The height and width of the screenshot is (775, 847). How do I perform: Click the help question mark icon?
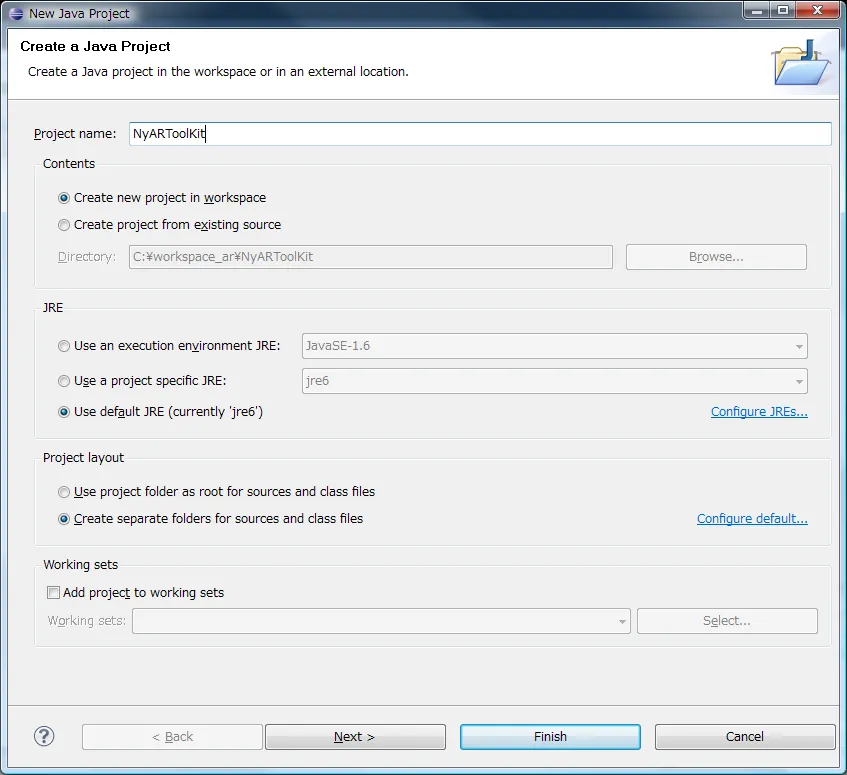coord(44,736)
